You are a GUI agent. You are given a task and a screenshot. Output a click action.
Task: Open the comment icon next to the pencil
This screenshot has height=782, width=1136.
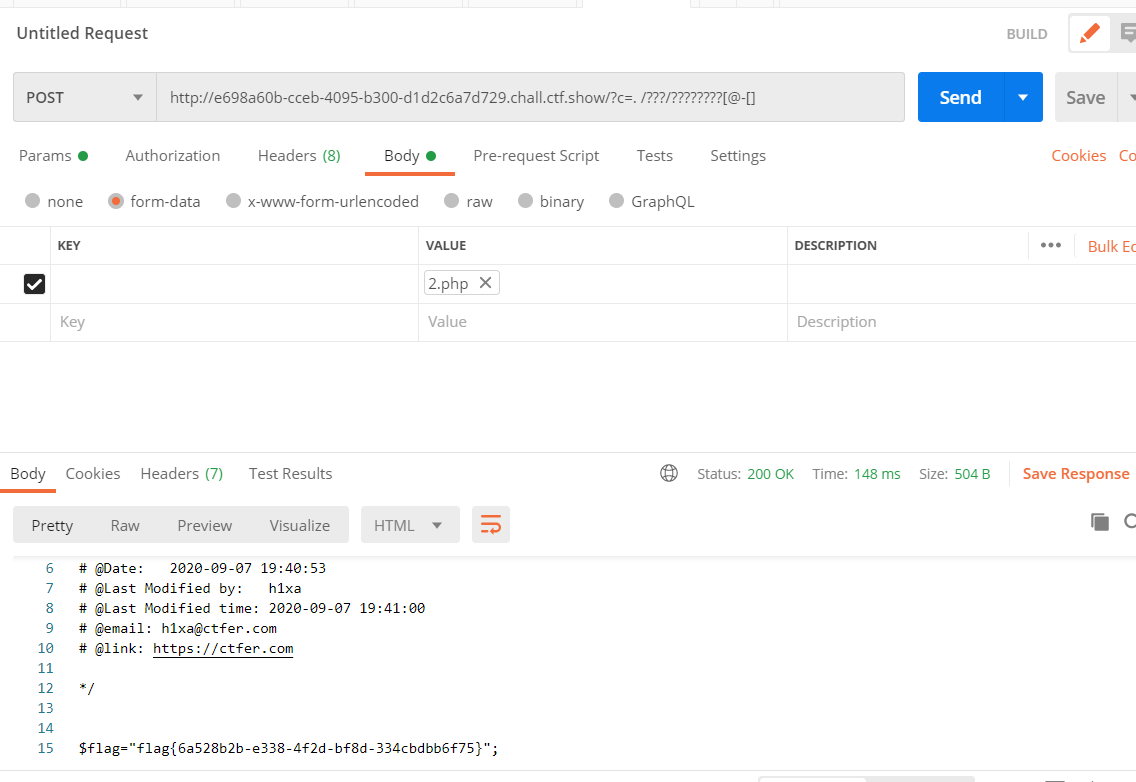(1127, 33)
